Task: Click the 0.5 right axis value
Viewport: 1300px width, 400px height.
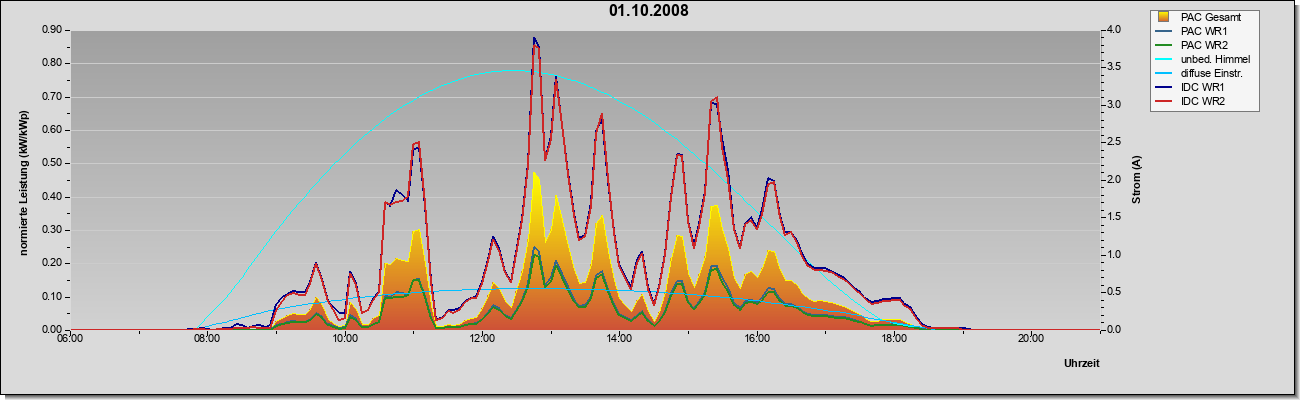Action: (1115, 292)
